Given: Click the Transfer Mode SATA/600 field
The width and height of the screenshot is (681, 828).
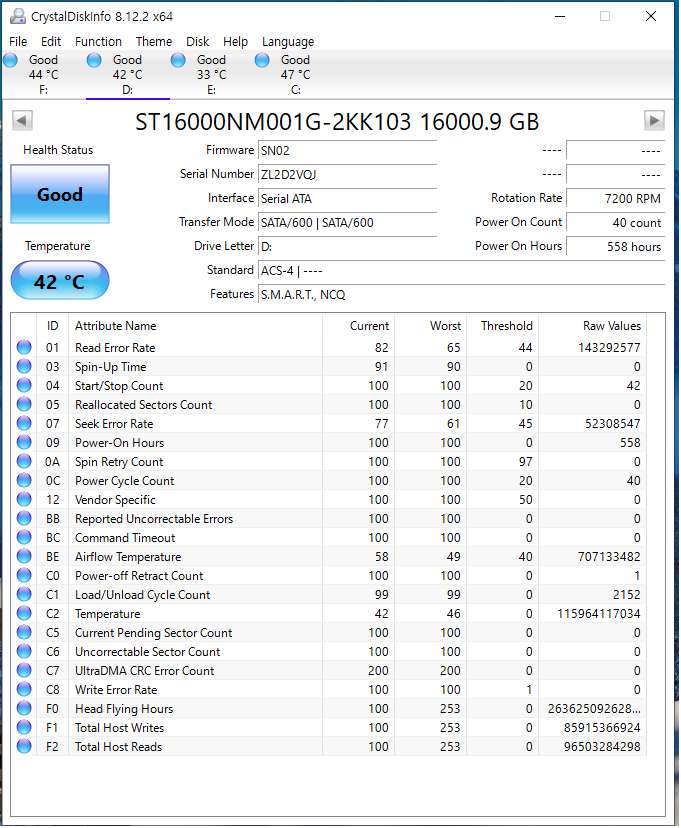Looking at the screenshot, I should pos(347,222).
